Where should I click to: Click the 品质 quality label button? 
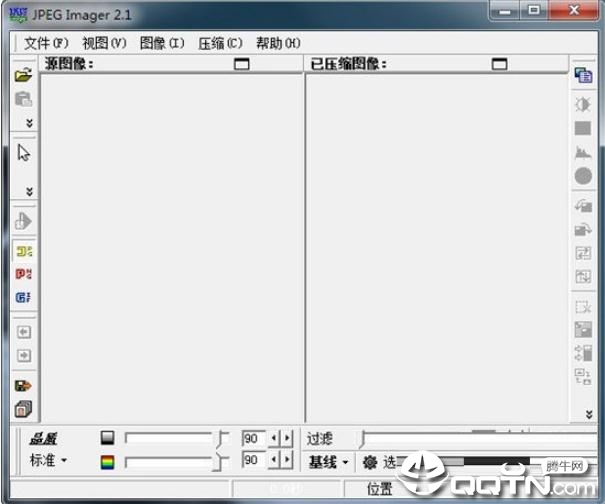pos(42,438)
